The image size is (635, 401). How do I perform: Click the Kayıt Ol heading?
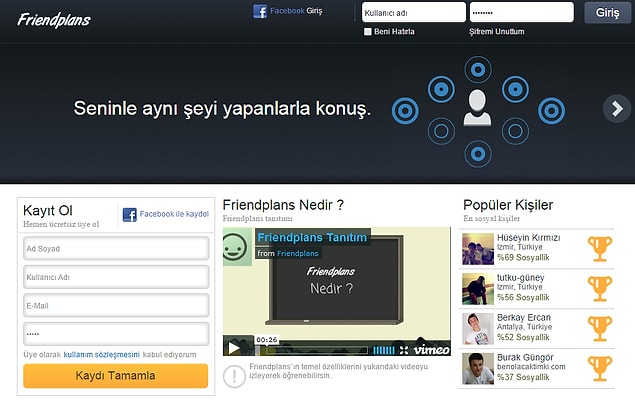pyautogui.click(x=48, y=211)
